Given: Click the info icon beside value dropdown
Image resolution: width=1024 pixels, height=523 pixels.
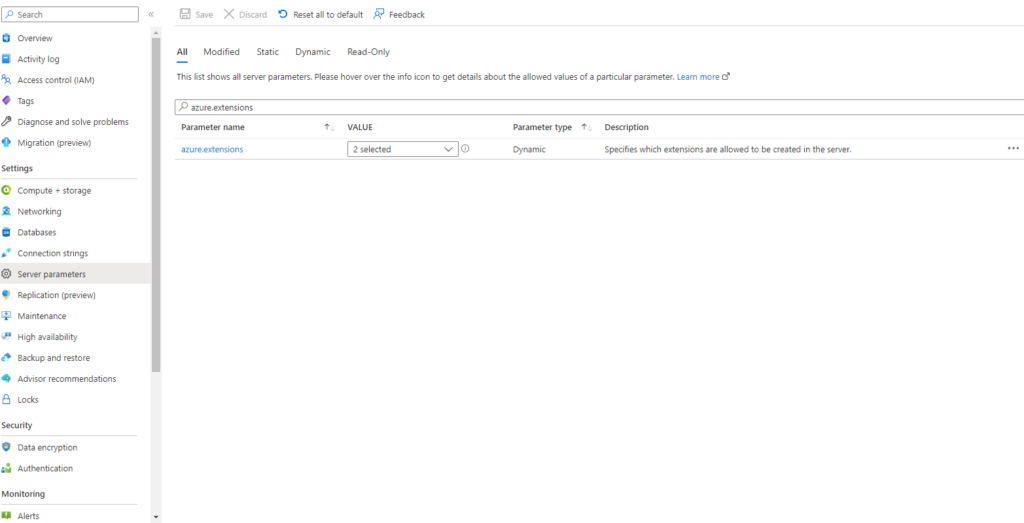Looking at the screenshot, I should click(465, 149).
